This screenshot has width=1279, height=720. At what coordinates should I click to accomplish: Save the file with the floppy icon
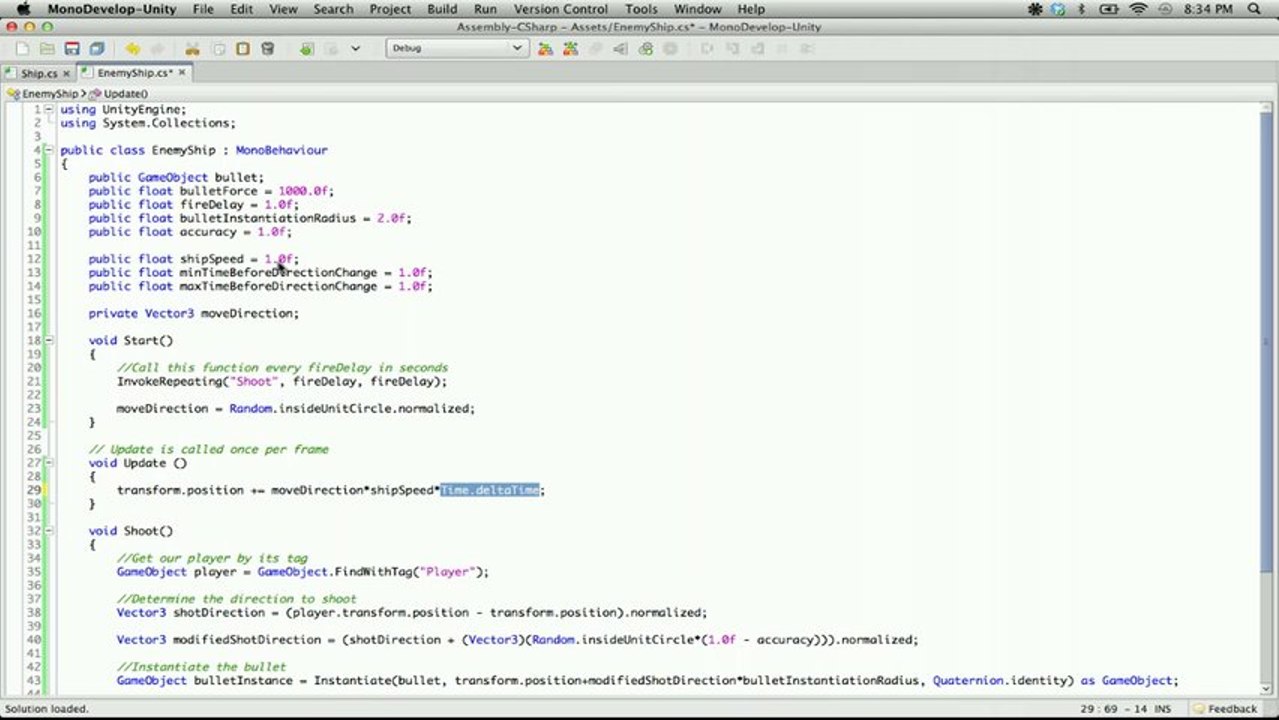coord(72,48)
